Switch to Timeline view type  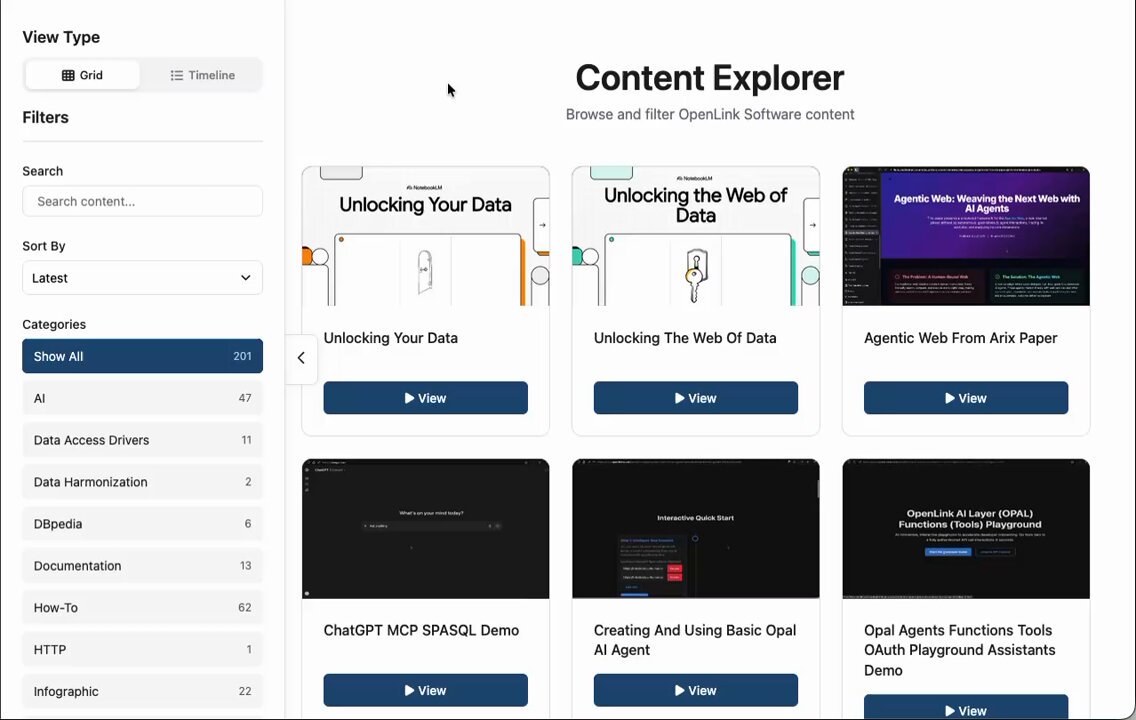coord(202,75)
